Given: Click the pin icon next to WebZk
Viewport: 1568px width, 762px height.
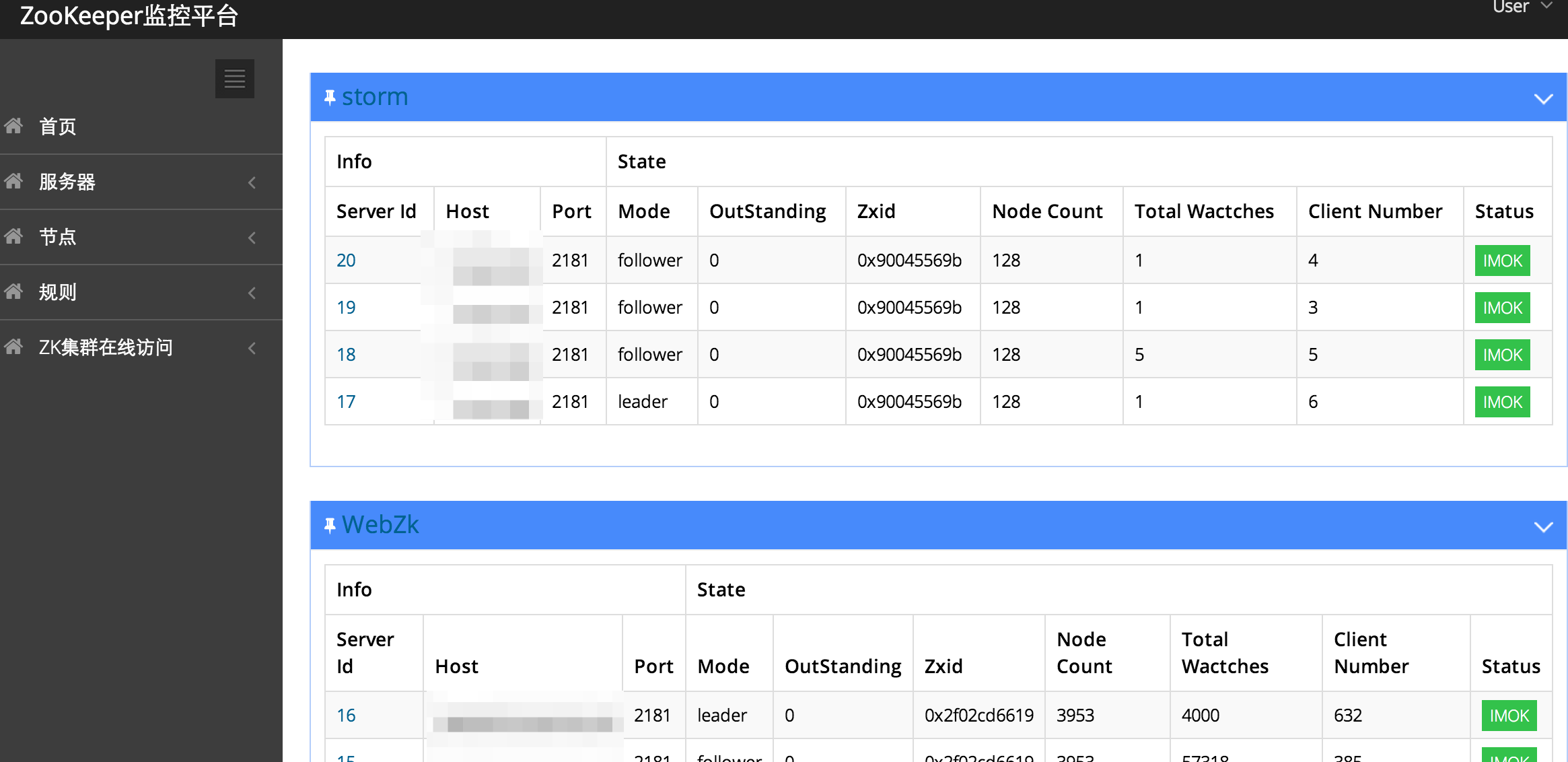Looking at the screenshot, I should point(330,525).
